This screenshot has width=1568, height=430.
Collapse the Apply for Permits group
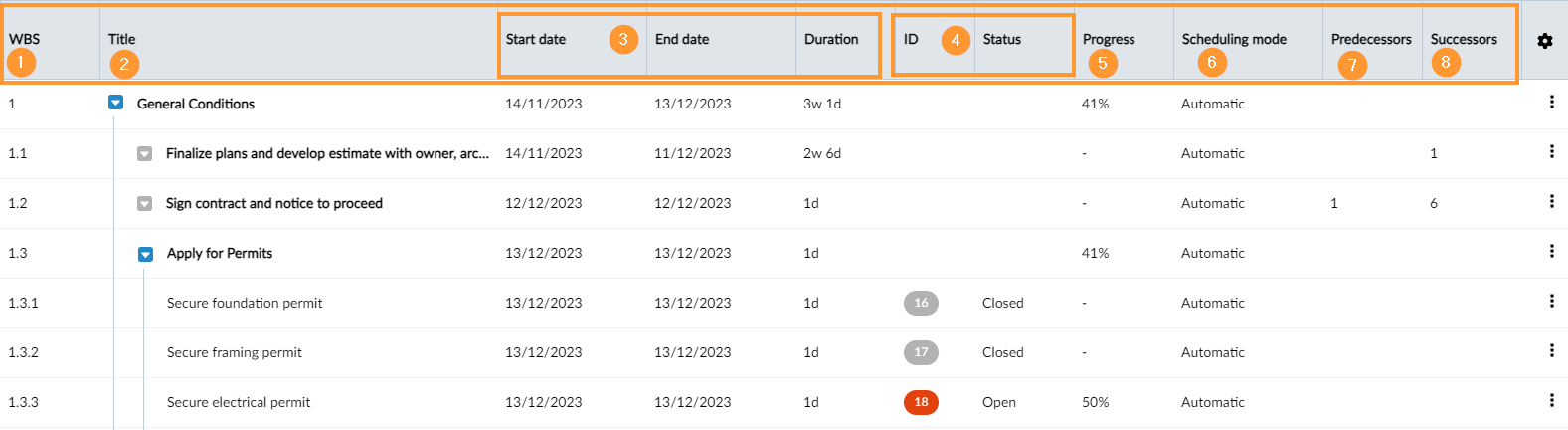click(146, 254)
